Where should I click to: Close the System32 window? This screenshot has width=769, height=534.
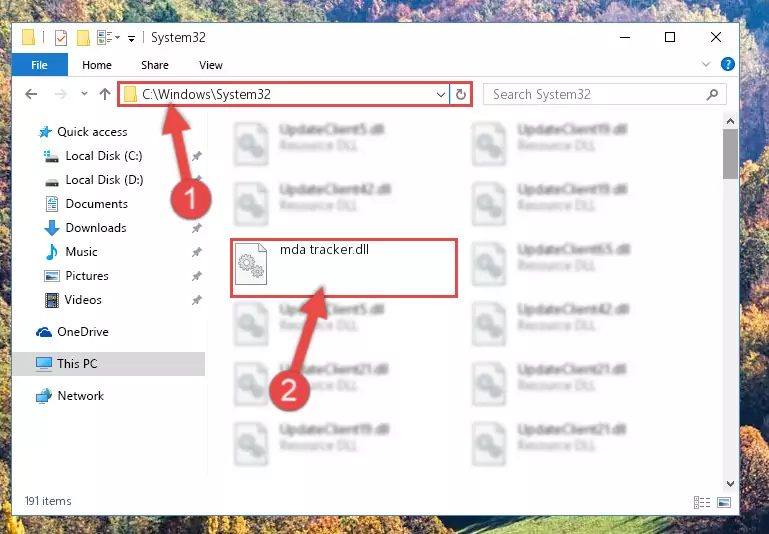click(x=716, y=37)
